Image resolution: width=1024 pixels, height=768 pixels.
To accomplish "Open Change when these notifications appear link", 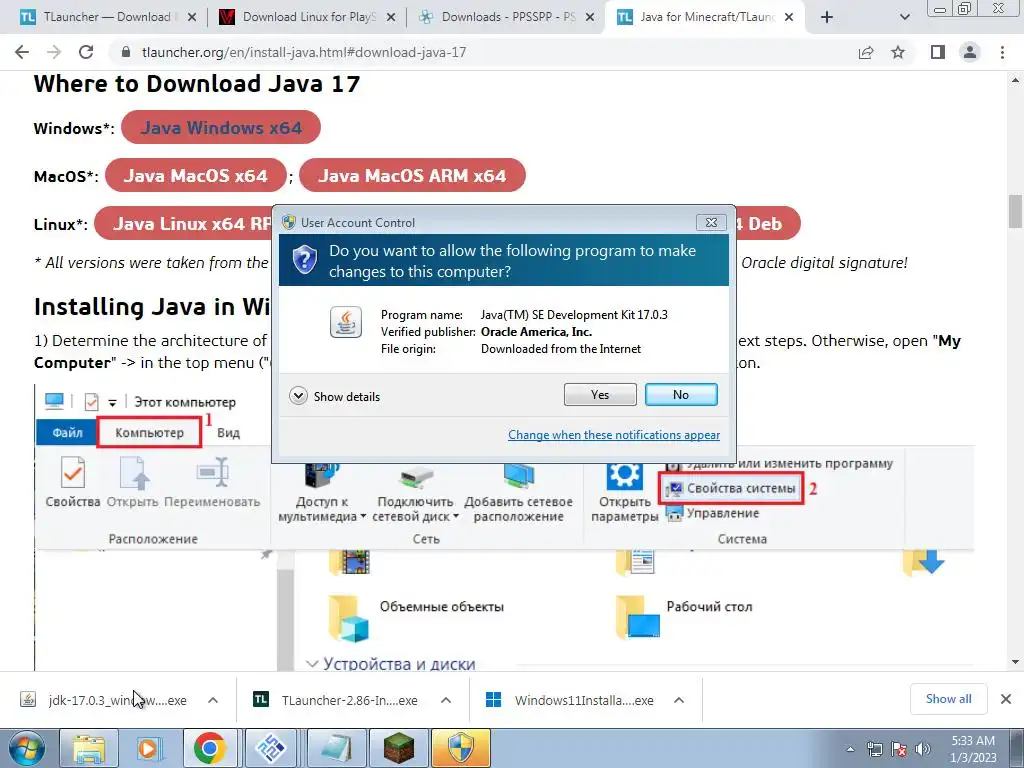I will coord(614,435).
